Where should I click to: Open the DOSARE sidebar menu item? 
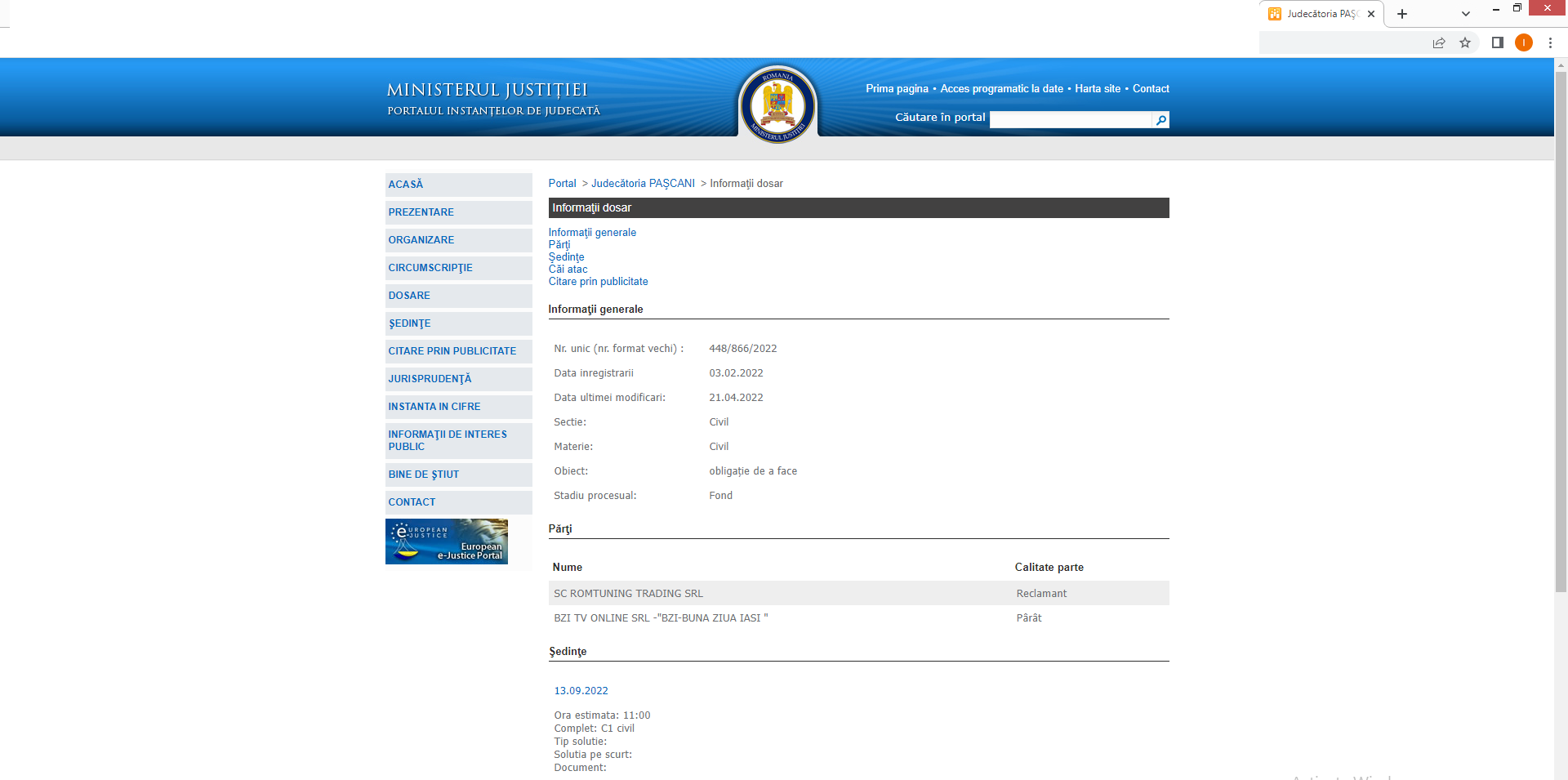click(x=409, y=296)
